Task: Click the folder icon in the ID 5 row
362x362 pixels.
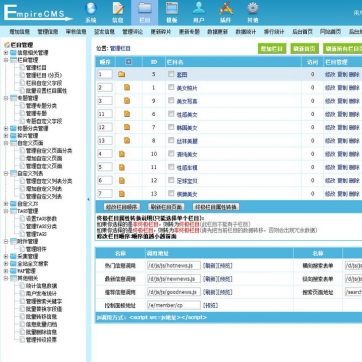Action: click(x=122, y=74)
